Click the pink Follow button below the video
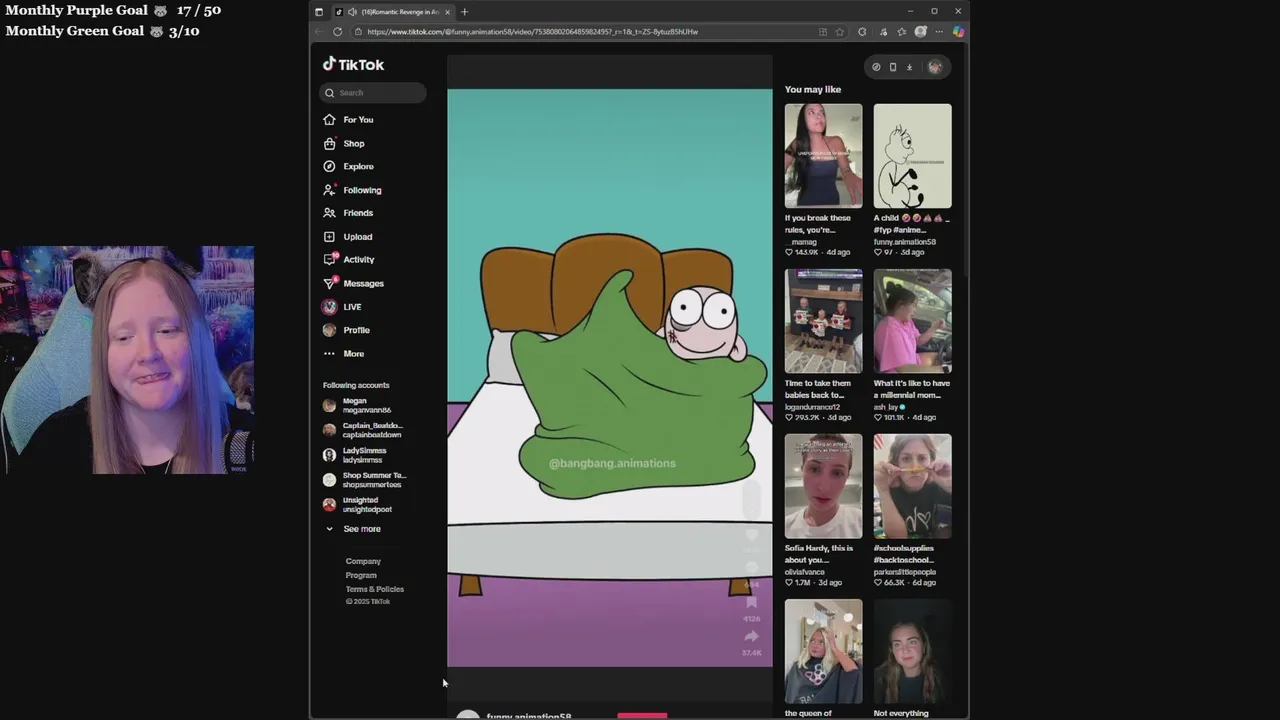 [x=642, y=716]
